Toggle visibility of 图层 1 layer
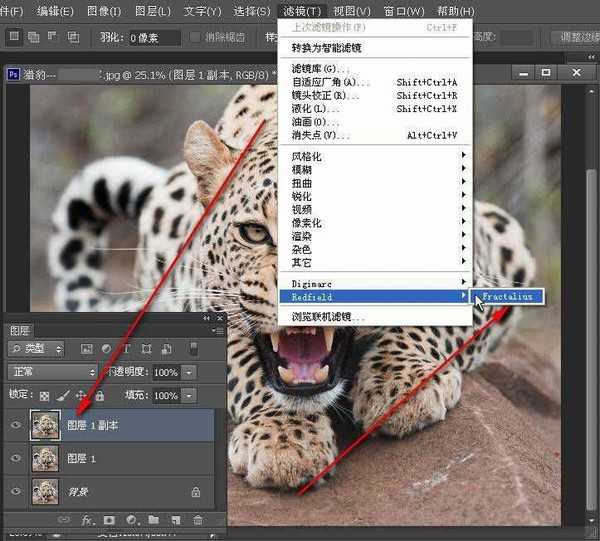Screen dimensions: 600x541 14,458
